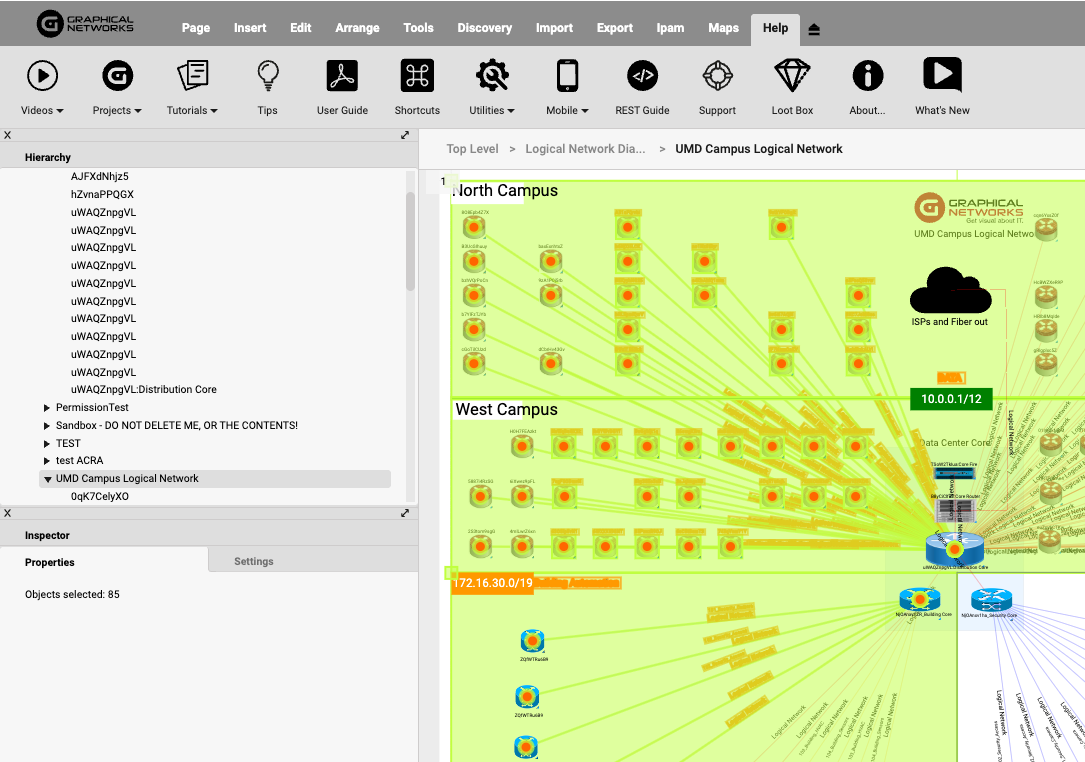Viewport: 1085px width, 762px height.
Task: Click the Top Level breadcrumb link
Action: pyautogui.click(x=472, y=149)
